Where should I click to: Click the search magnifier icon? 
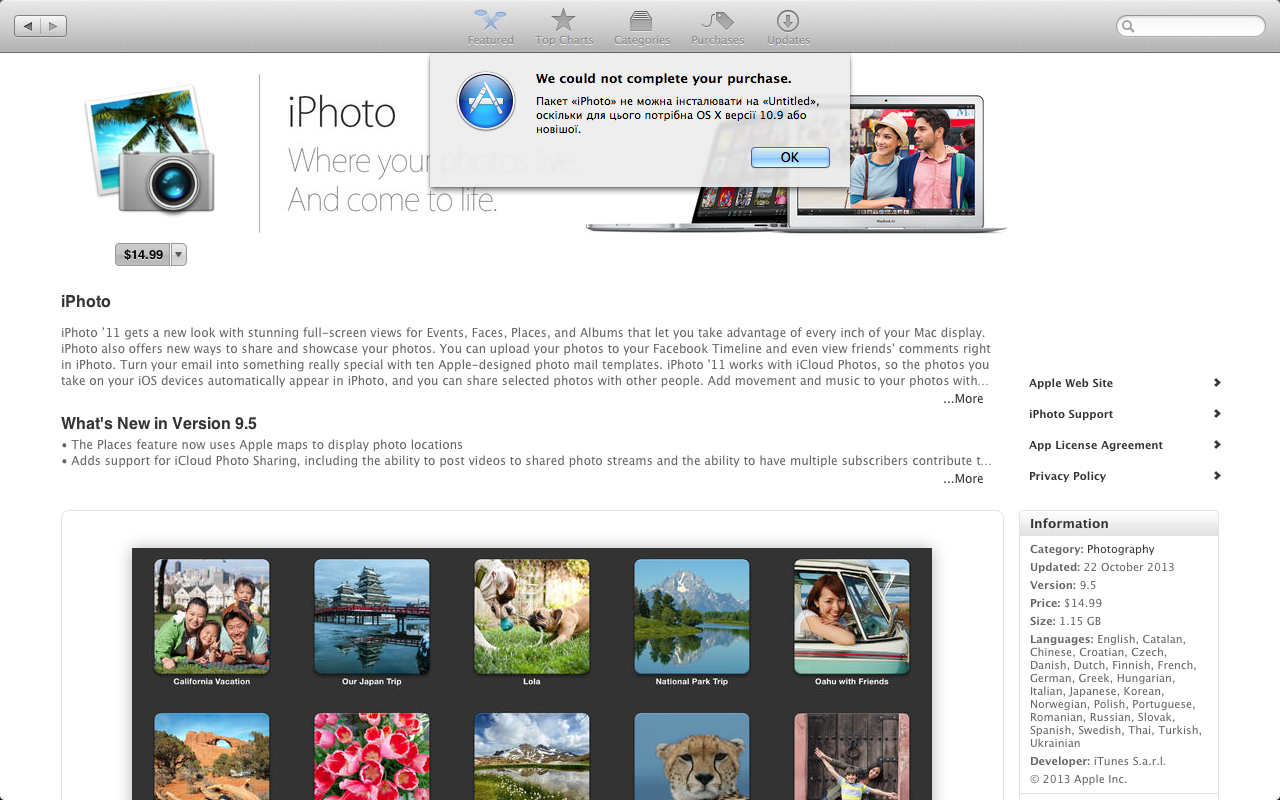(x=1129, y=27)
